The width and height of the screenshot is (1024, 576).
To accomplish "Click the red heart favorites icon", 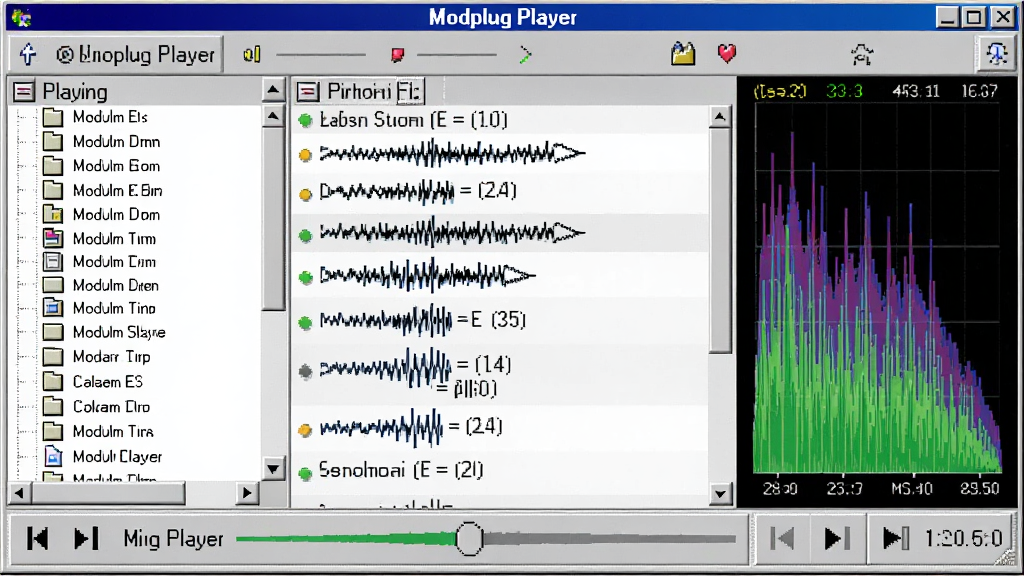I will pos(727,53).
